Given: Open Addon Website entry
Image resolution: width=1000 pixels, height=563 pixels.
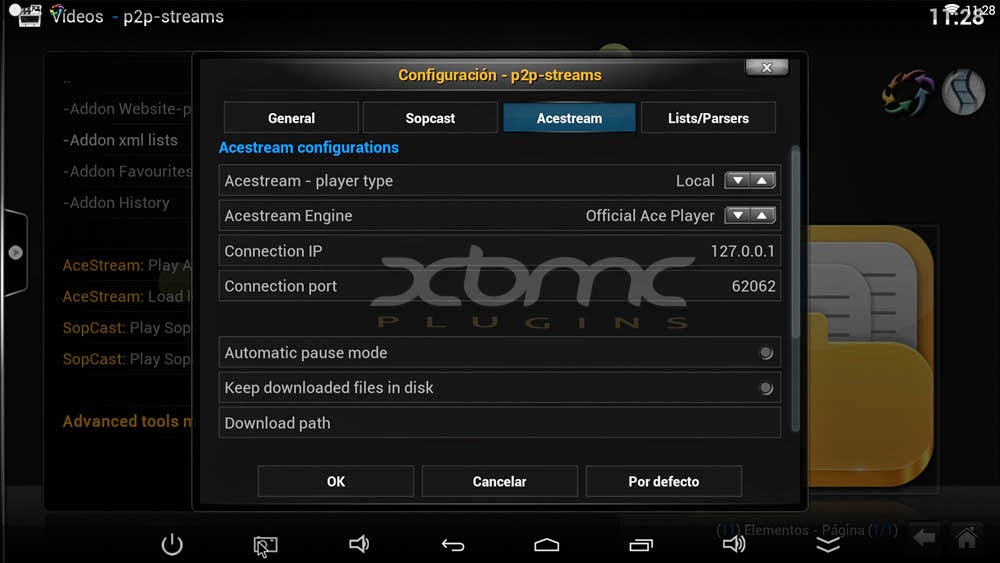Looking at the screenshot, I should click(128, 108).
